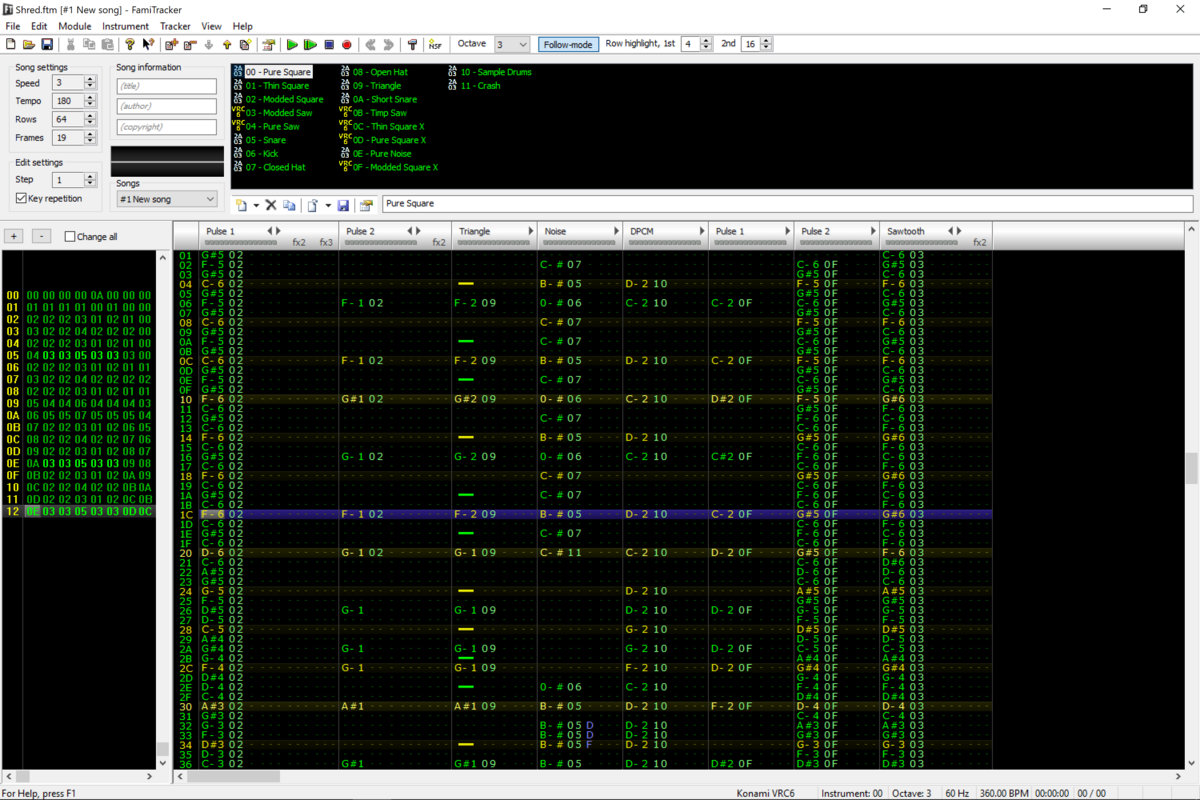Select the 09 - Triangle instrument

(x=376, y=86)
